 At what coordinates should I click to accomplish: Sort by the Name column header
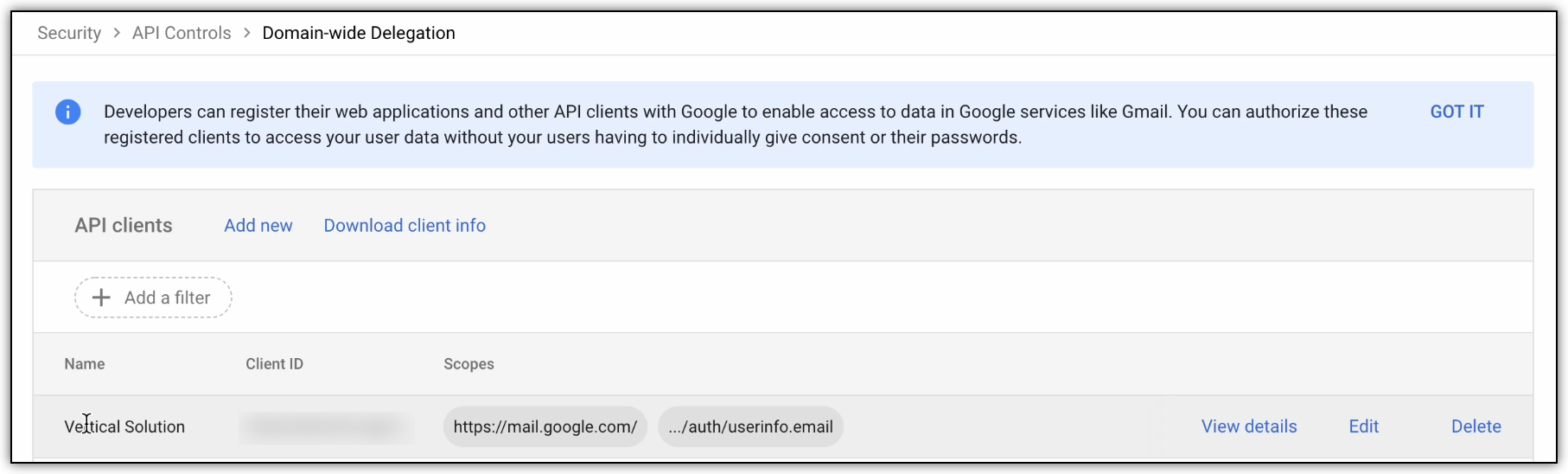click(85, 364)
